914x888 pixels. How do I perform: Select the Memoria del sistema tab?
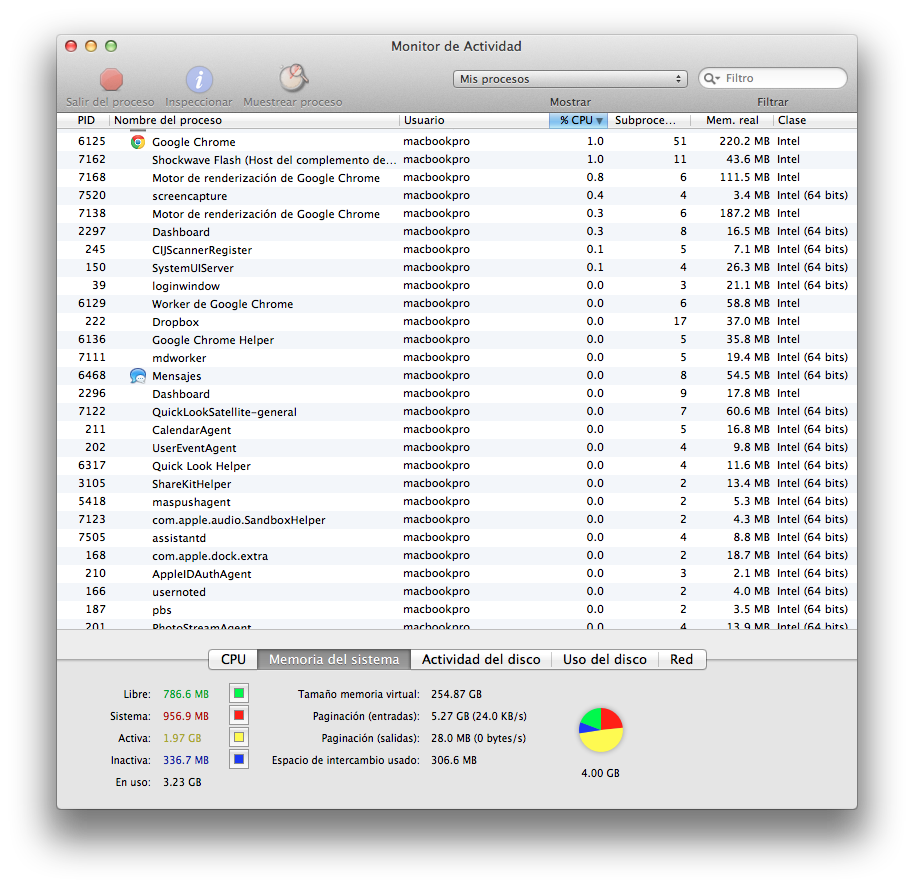pyautogui.click(x=334, y=659)
